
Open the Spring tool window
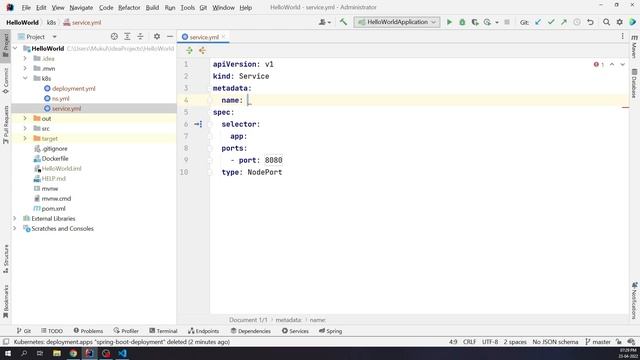tap(331, 331)
